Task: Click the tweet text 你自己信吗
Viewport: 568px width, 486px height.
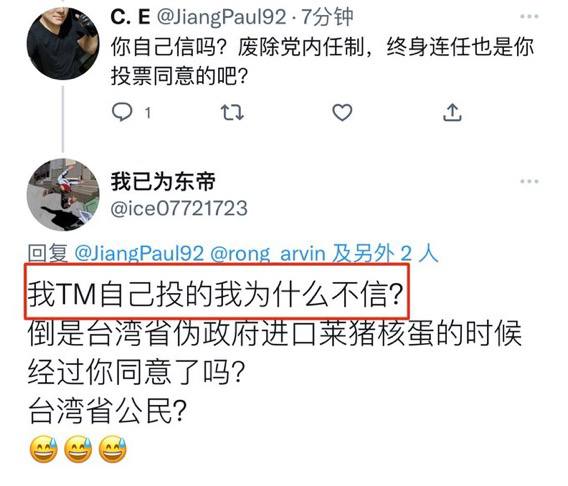Action: pos(163,47)
